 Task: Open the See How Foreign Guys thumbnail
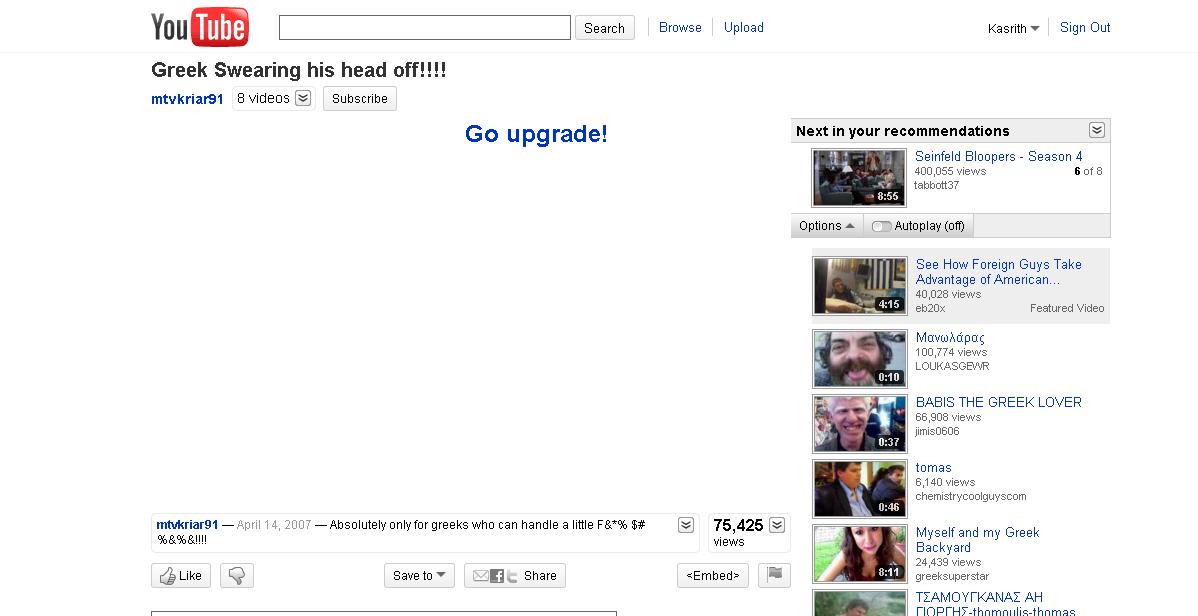tap(860, 286)
